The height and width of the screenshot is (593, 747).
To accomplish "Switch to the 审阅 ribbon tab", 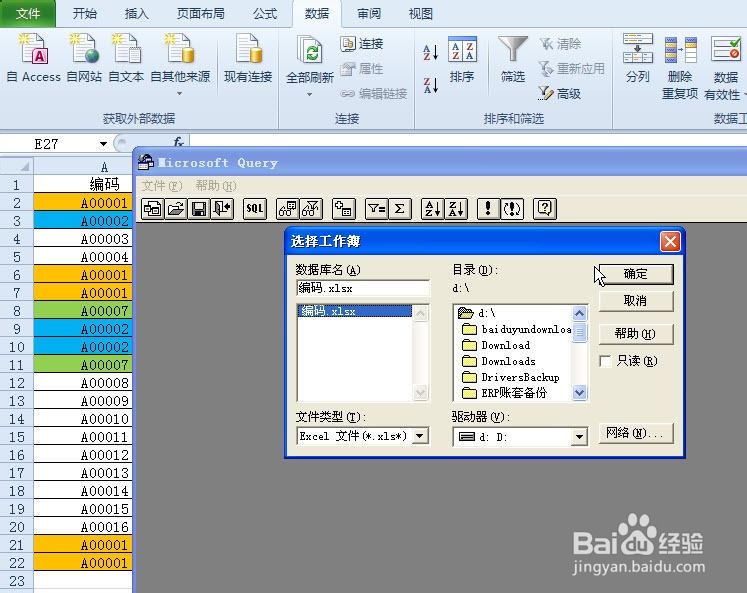I will coord(369,14).
